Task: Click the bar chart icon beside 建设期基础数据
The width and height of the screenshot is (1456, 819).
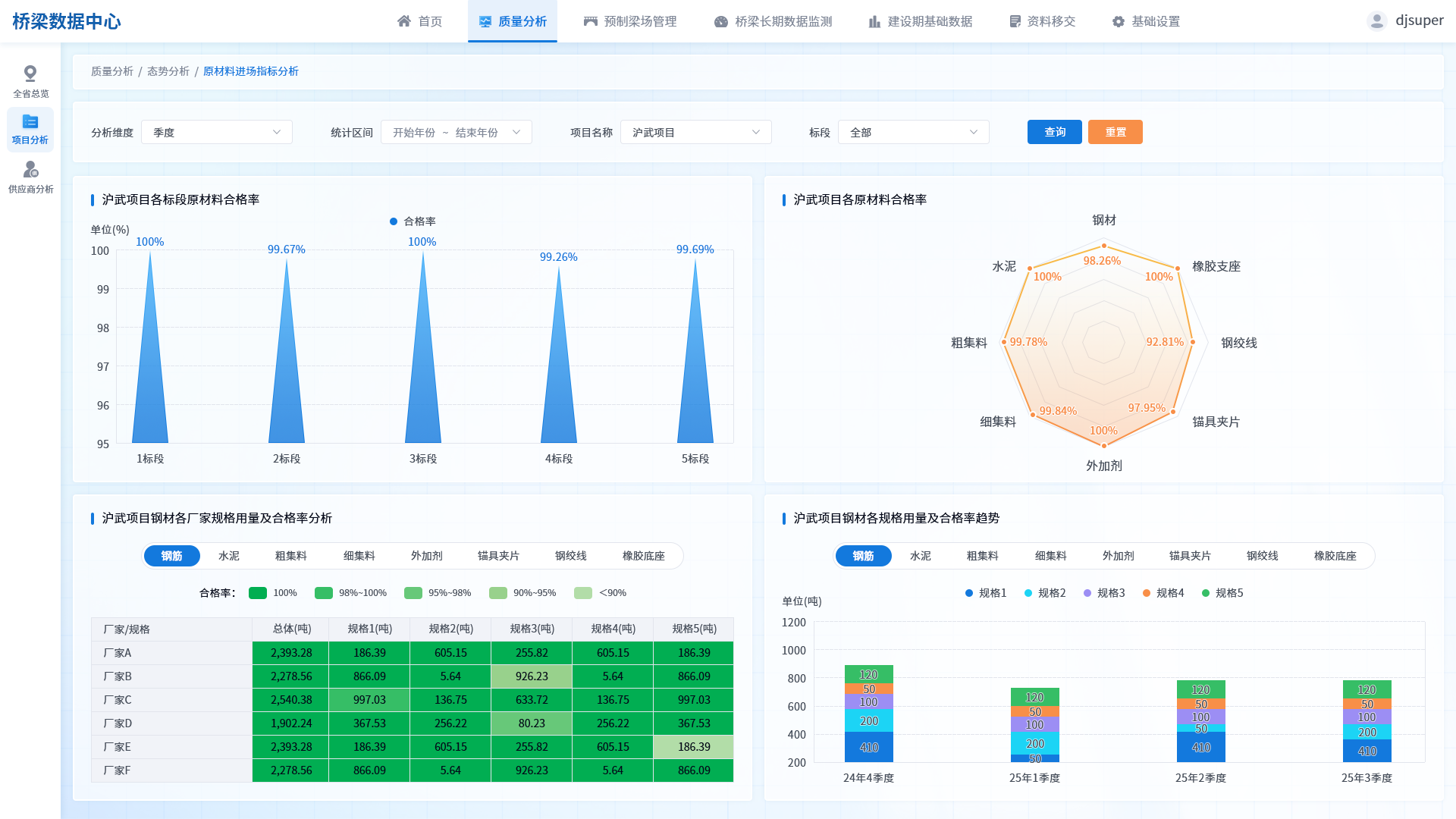Action: (874, 21)
